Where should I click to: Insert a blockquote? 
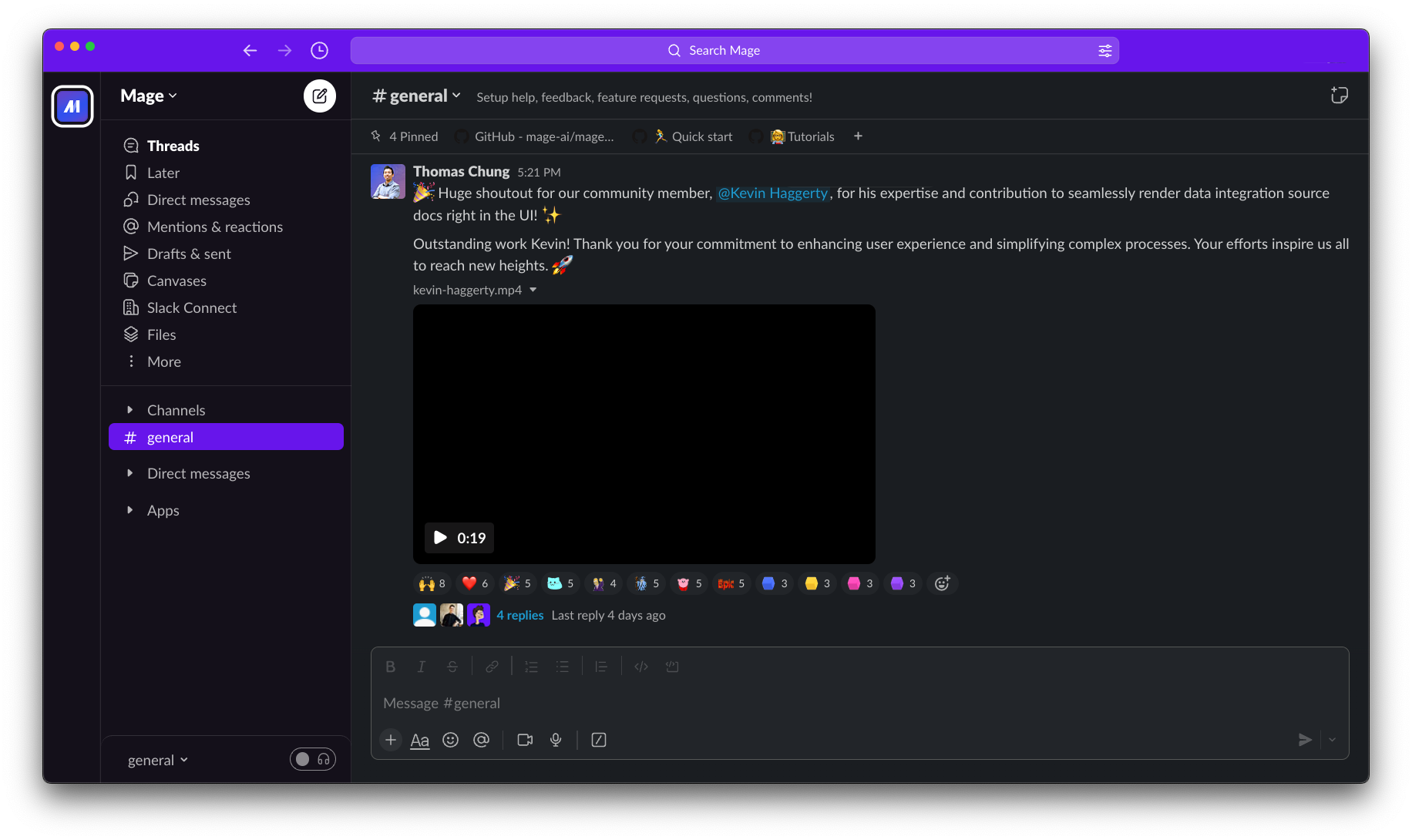coord(601,667)
